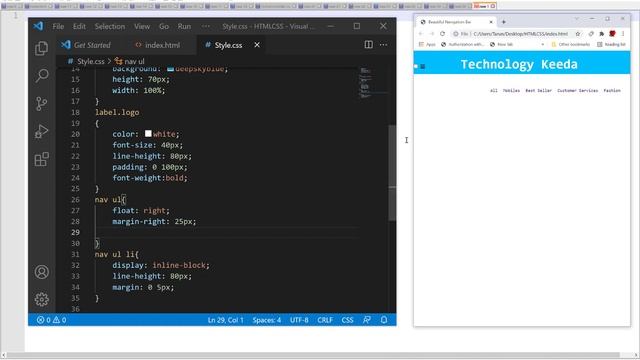Place cursor on line 29 in editor
Viewport: 640px width, 360px height.
point(227,232)
